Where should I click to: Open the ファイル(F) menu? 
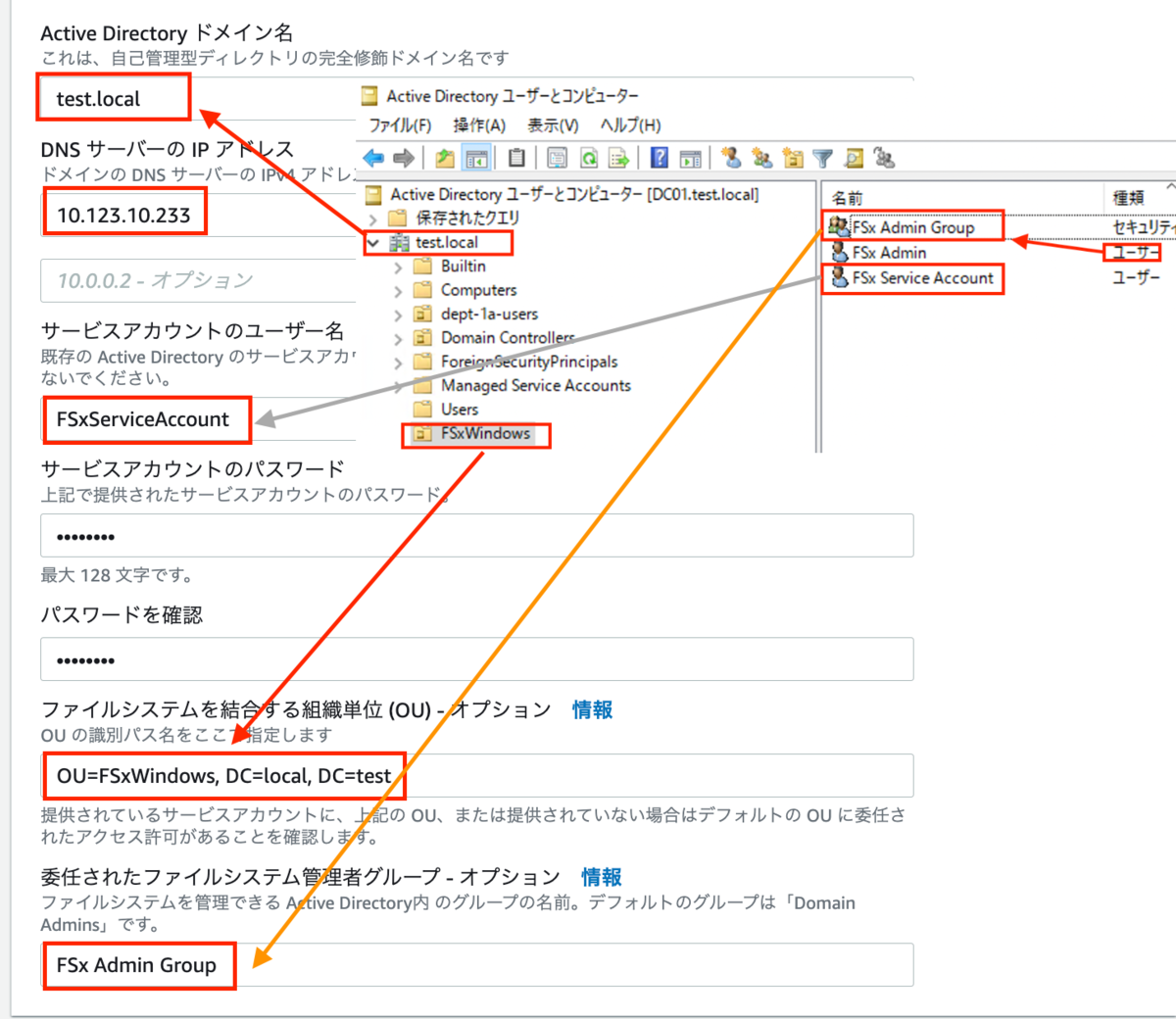[400, 125]
